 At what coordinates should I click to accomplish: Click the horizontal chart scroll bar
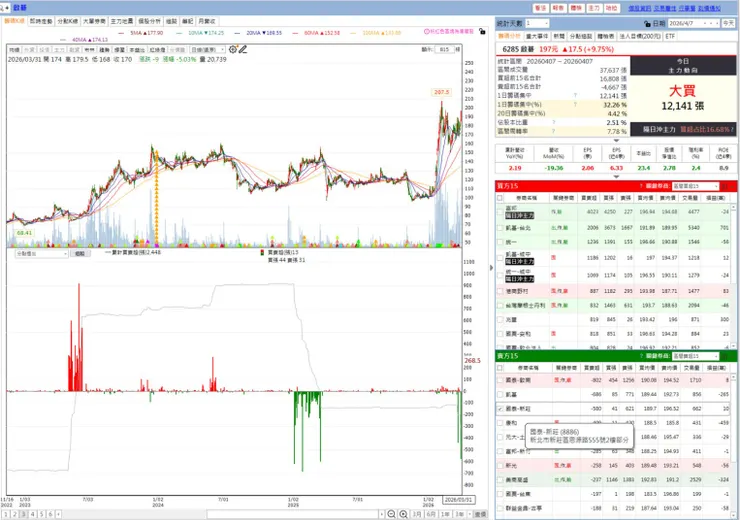point(295,514)
